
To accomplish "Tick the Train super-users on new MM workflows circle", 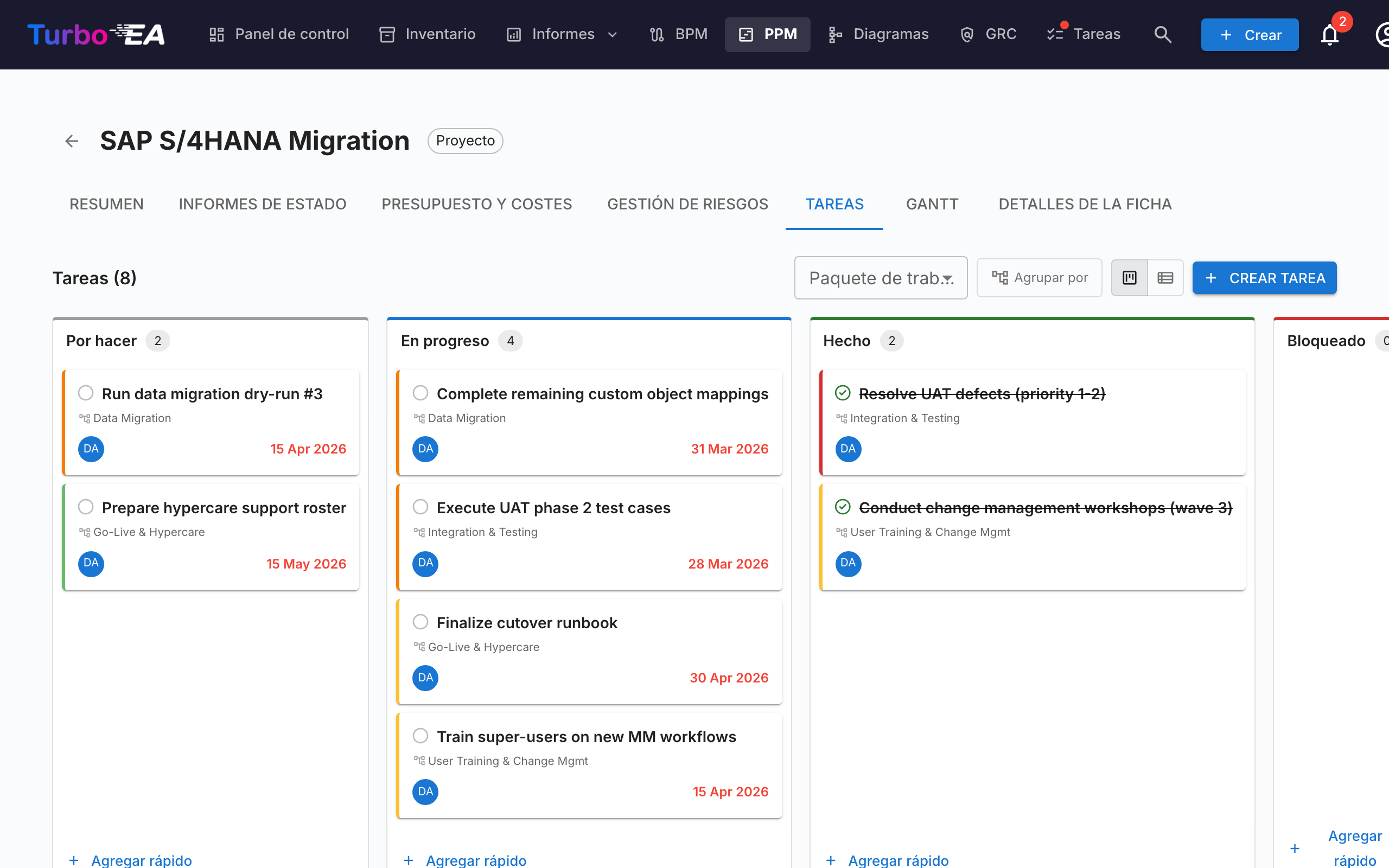I will point(420,736).
